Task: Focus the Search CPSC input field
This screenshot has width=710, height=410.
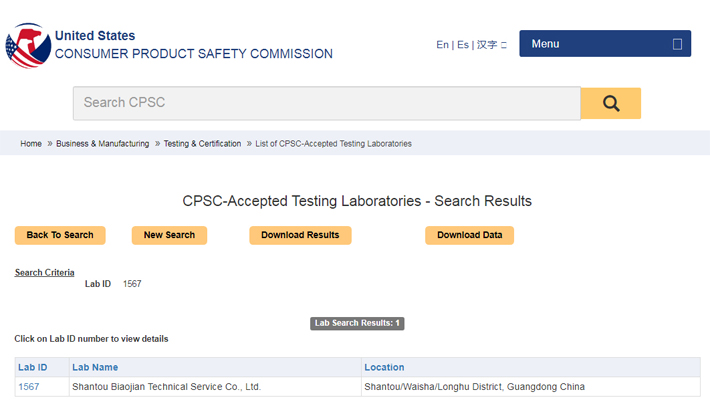Action: pos(327,103)
